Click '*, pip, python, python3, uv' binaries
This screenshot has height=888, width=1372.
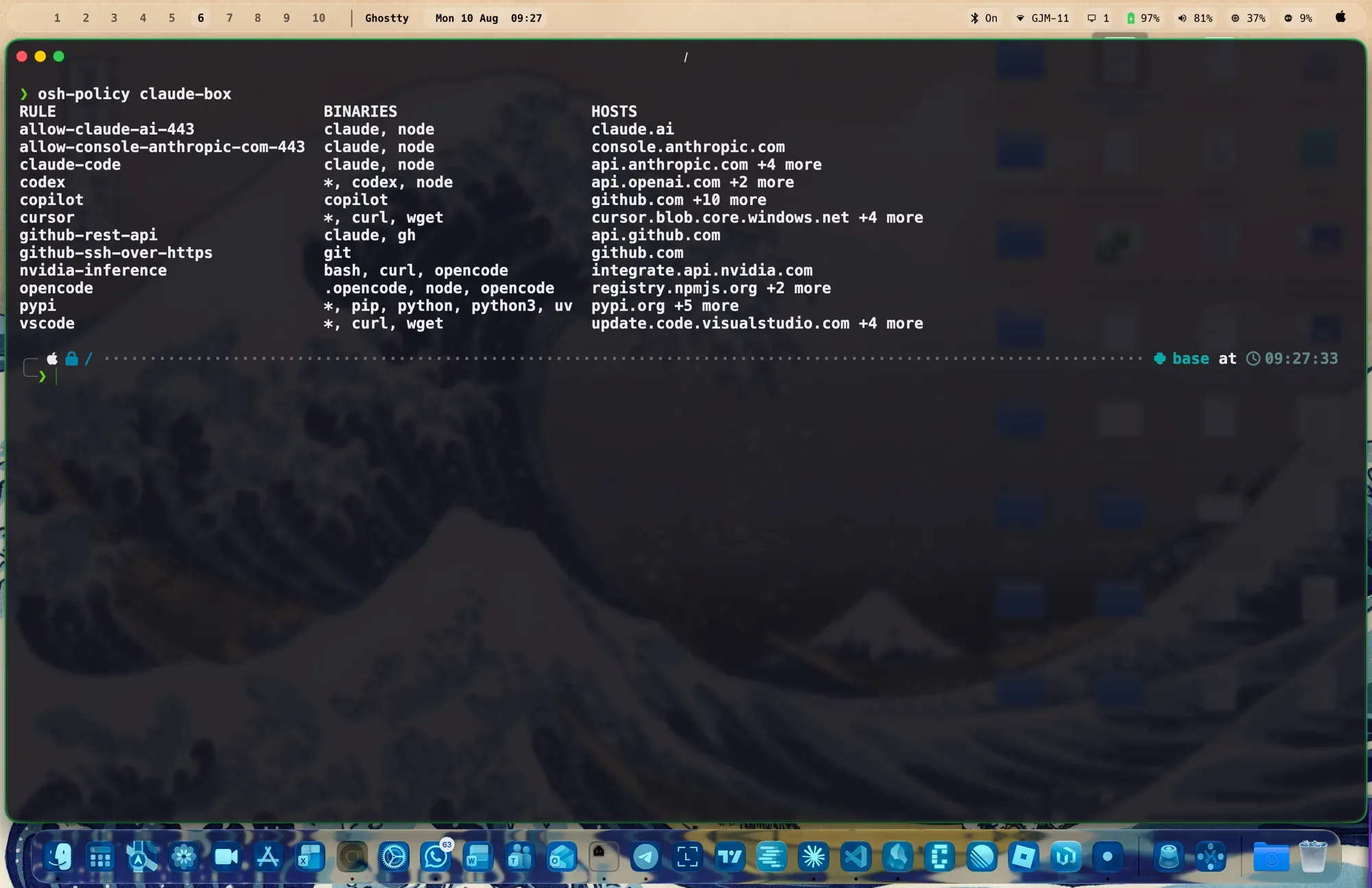(x=448, y=306)
